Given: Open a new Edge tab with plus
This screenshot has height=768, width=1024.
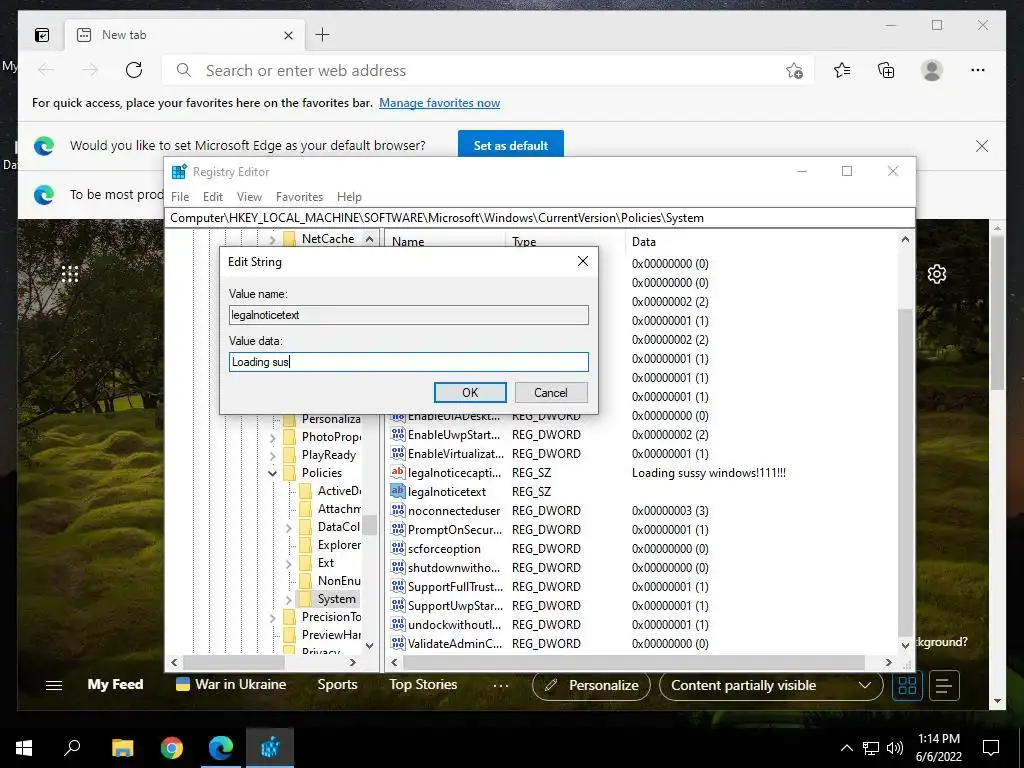Looking at the screenshot, I should click(x=323, y=35).
